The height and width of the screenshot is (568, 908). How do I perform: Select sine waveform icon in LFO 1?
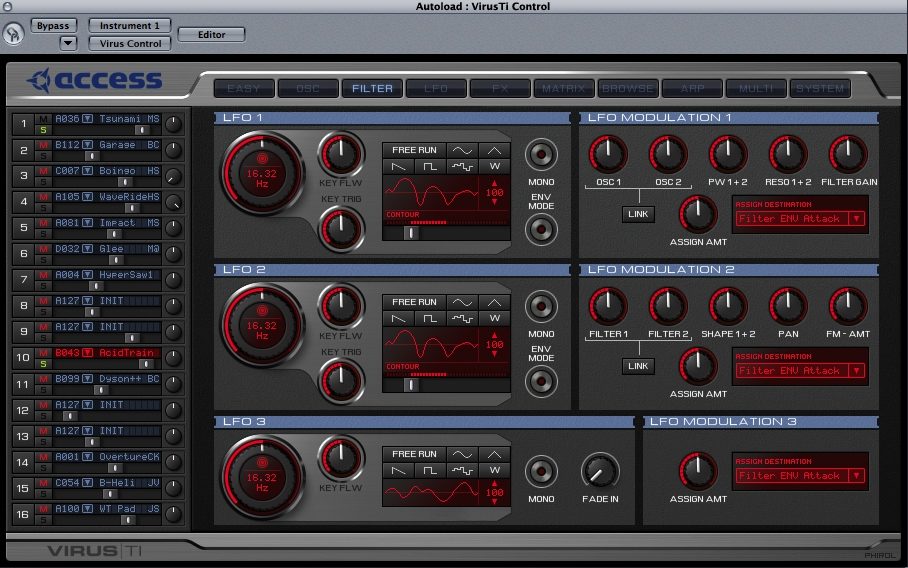click(462, 150)
